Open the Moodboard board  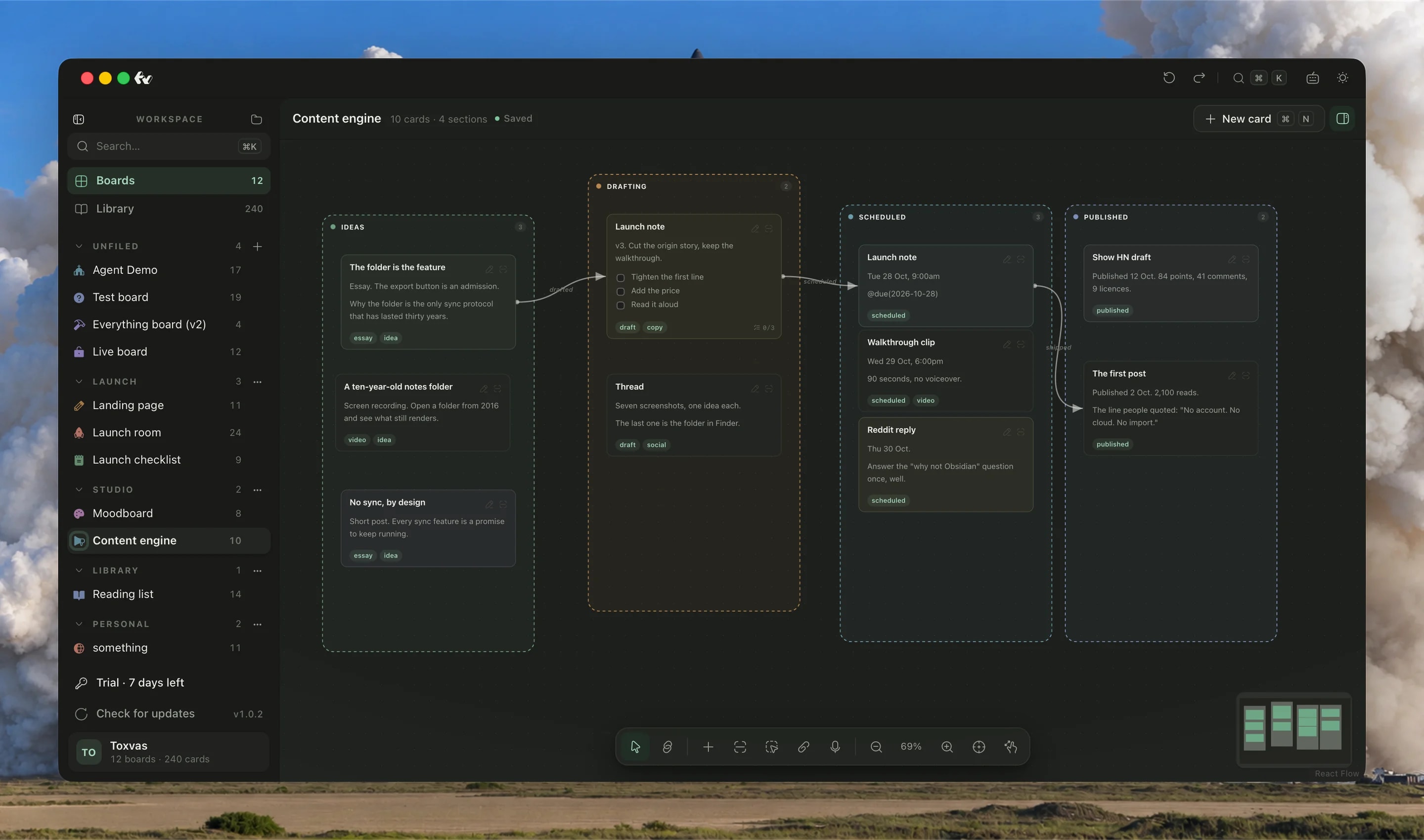click(169, 513)
